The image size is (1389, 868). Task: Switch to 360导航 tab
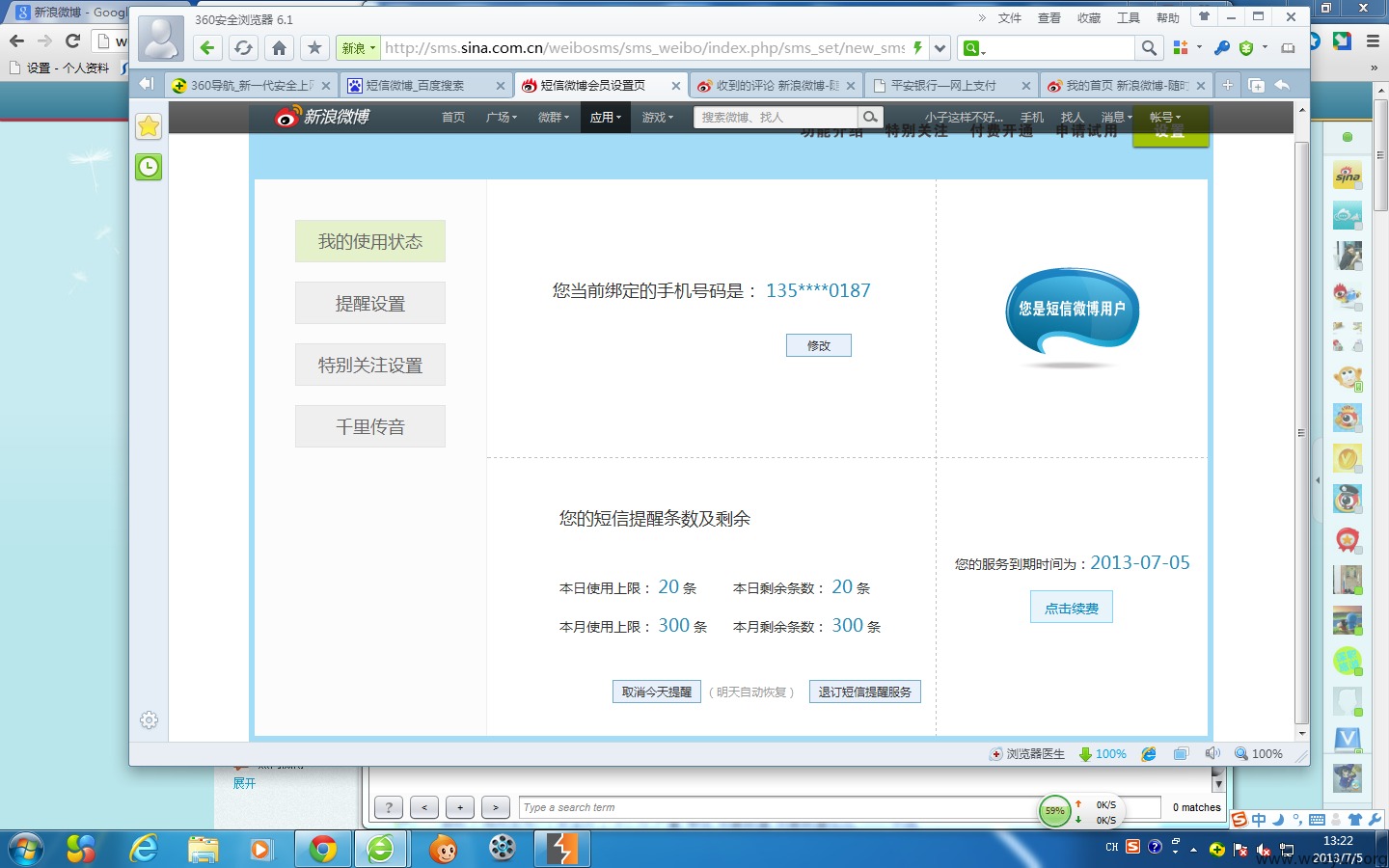(251, 85)
